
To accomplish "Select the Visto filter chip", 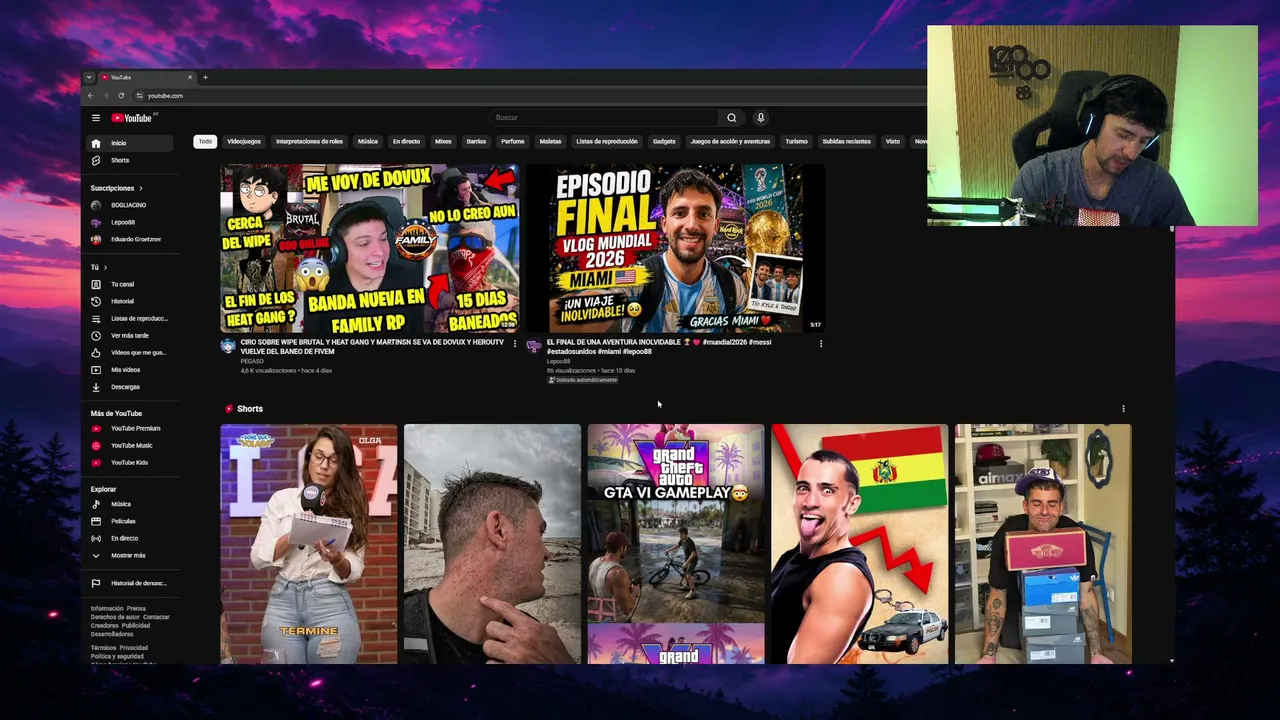I will [893, 141].
